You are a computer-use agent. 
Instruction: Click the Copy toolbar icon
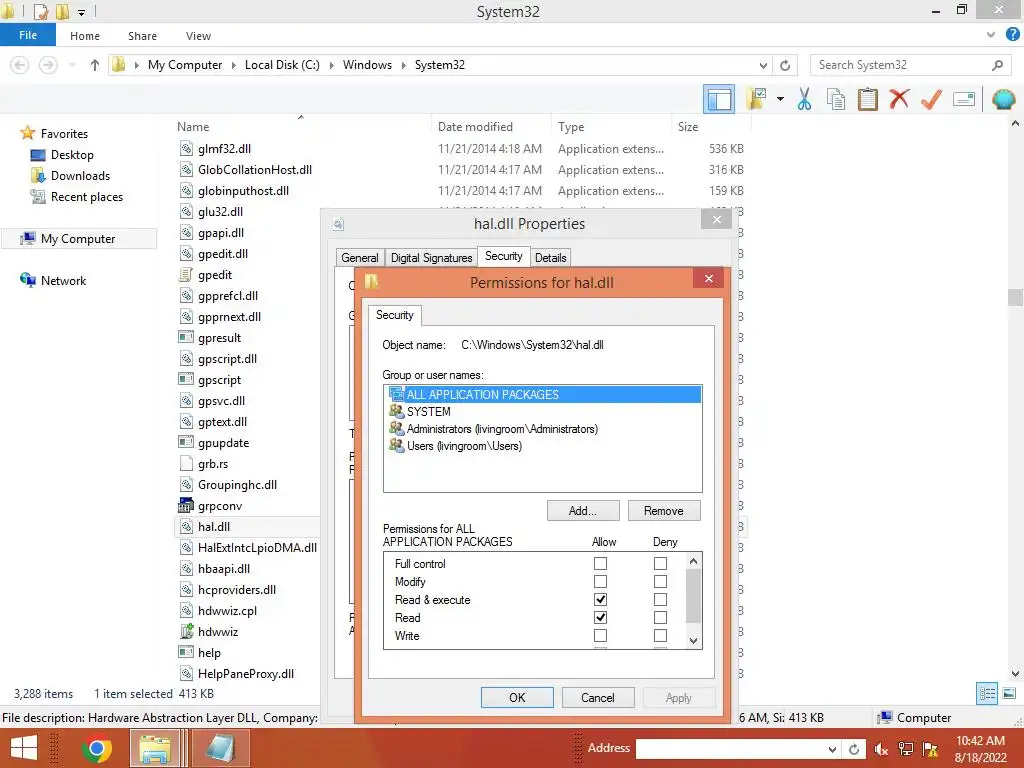coord(836,99)
